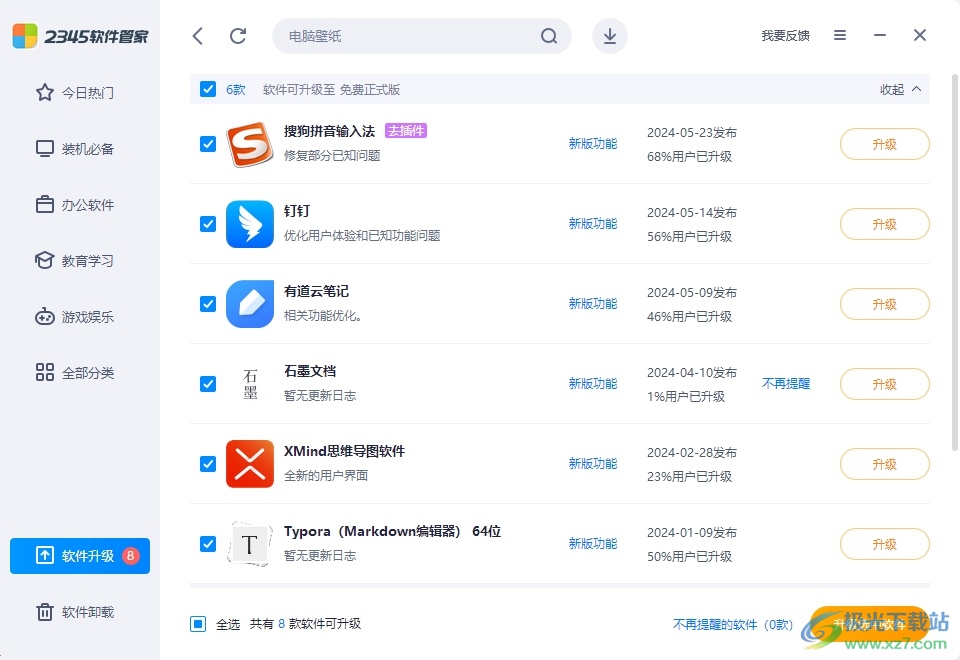Refresh the page with the reload icon
This screenshot has width=960, height=660.
pyautogui.click(x=238, y=36)
